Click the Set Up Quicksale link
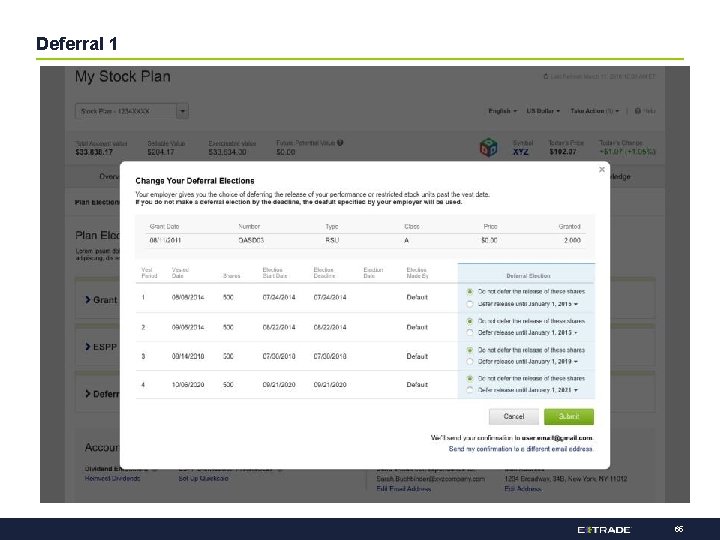This screenshot has width=720, height=540. (203, 478)
